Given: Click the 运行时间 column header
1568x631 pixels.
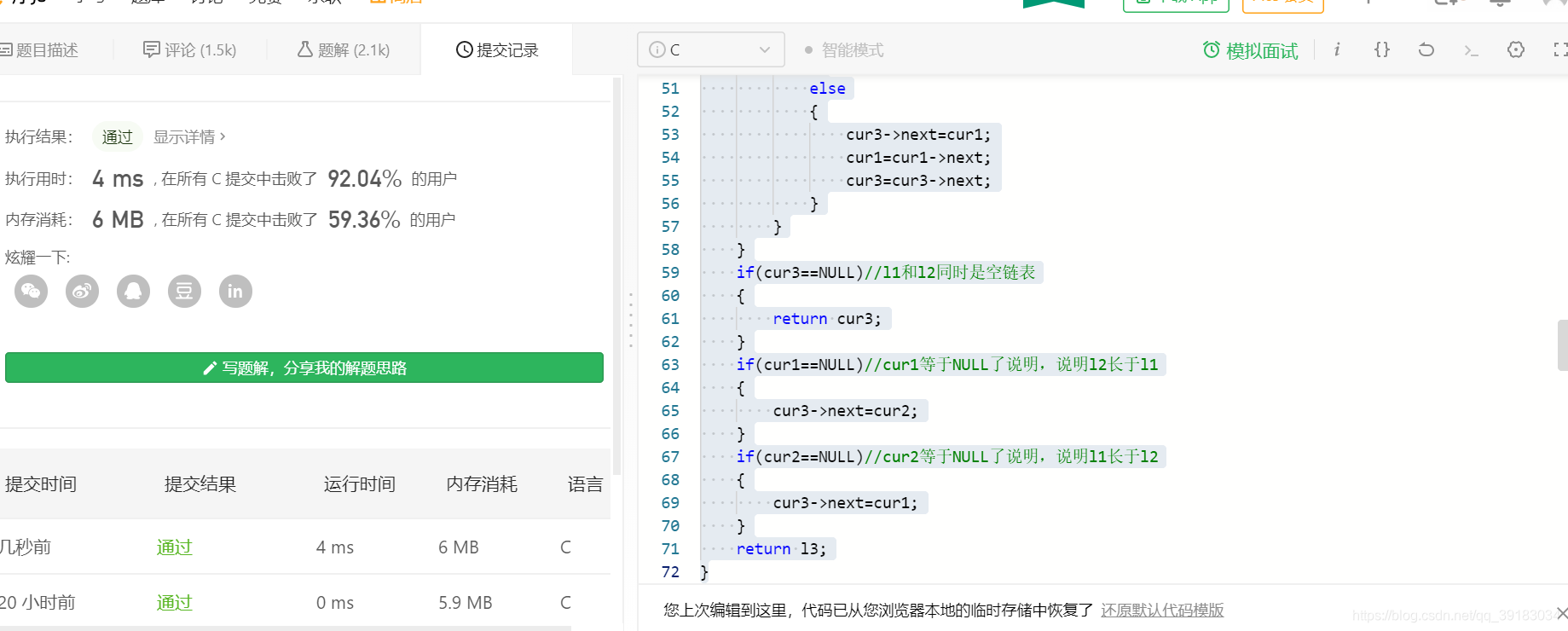Looking at the screenshot, I should [360, 484].
